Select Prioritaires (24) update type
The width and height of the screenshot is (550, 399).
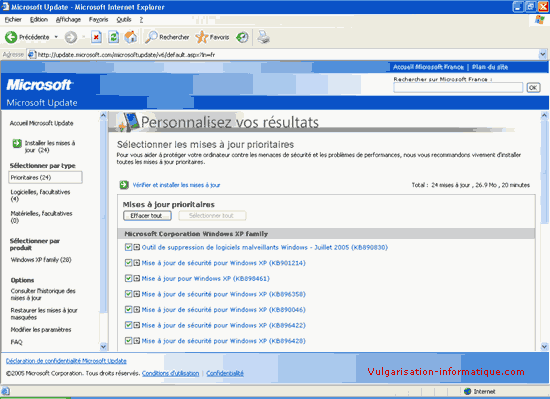click(45, 177)
